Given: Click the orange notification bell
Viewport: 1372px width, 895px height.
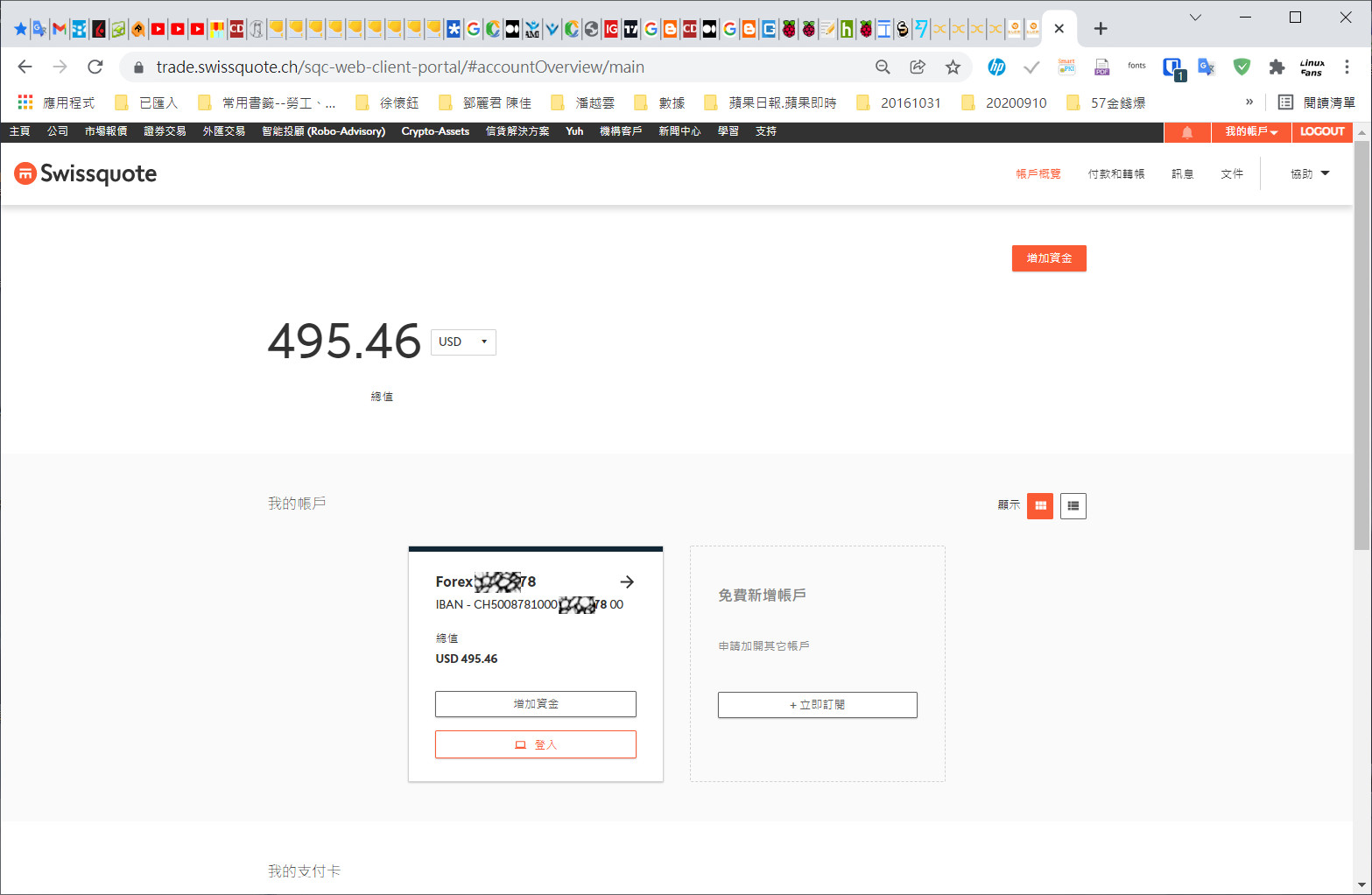Looking at the screenshot, I should [1187, 131].
